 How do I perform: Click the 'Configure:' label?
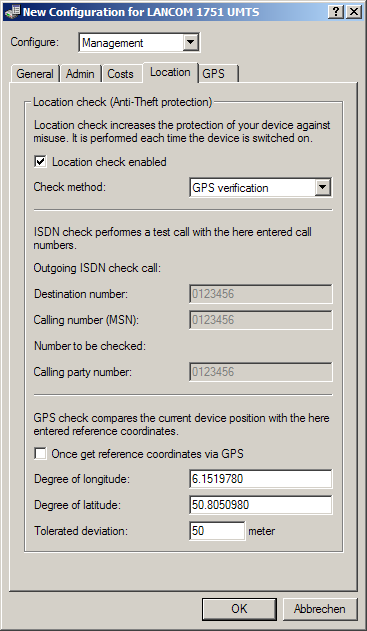(x=35, y=42)
